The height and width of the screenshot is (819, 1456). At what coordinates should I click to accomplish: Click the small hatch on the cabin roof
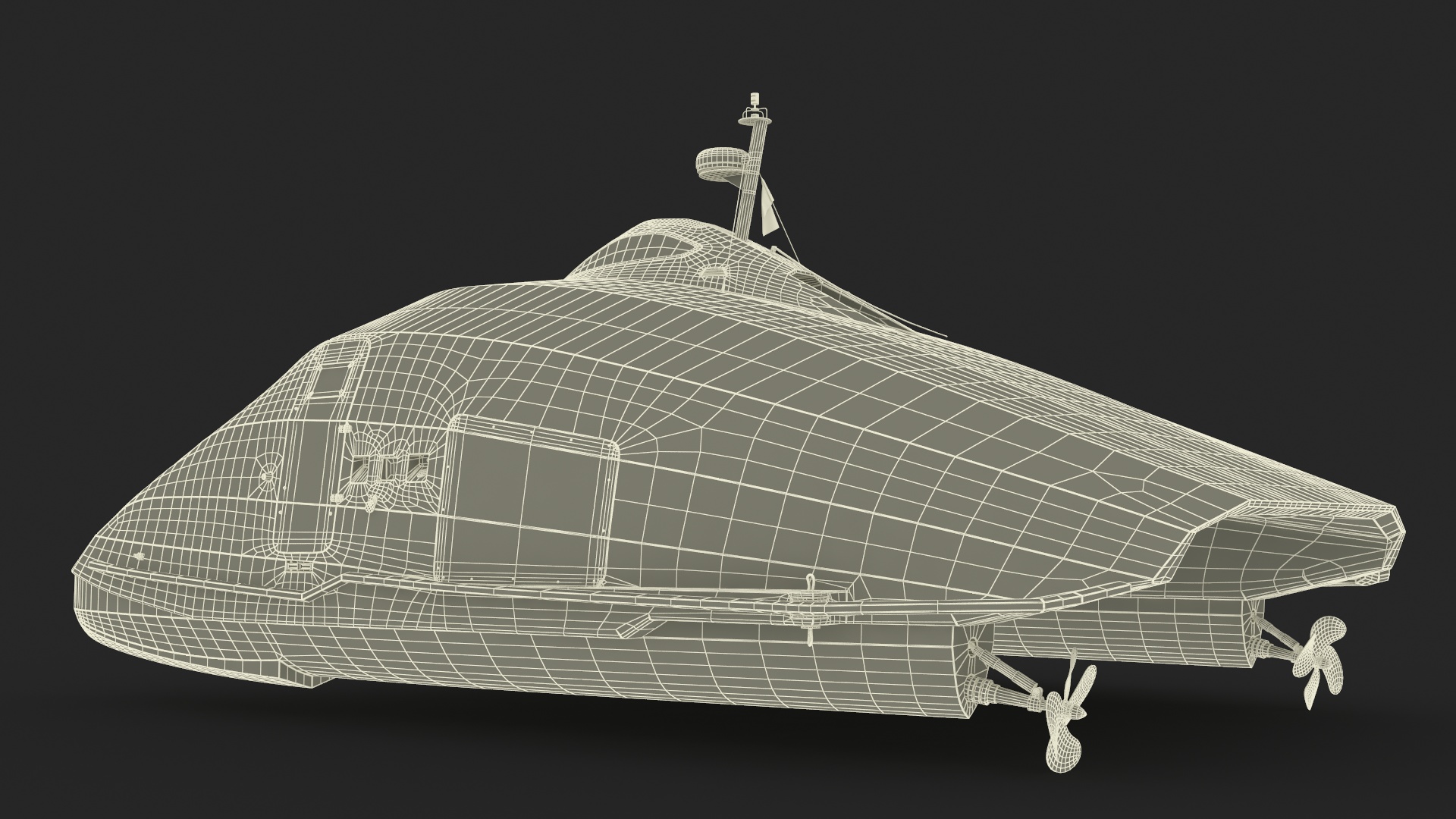click(713, 271)
